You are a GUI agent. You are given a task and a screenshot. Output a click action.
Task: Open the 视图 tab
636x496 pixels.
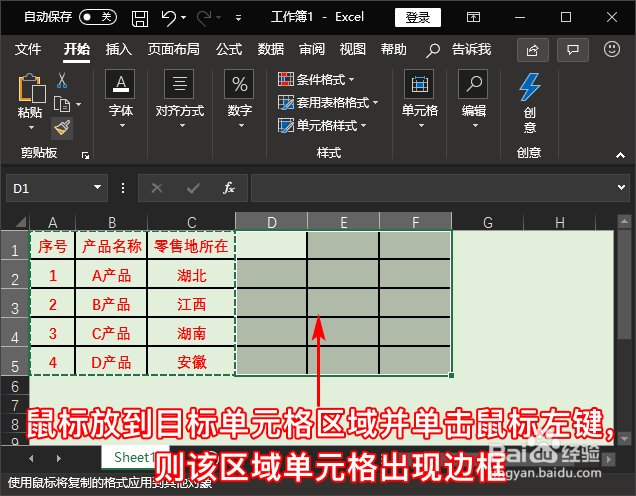[x=353, y=49]
